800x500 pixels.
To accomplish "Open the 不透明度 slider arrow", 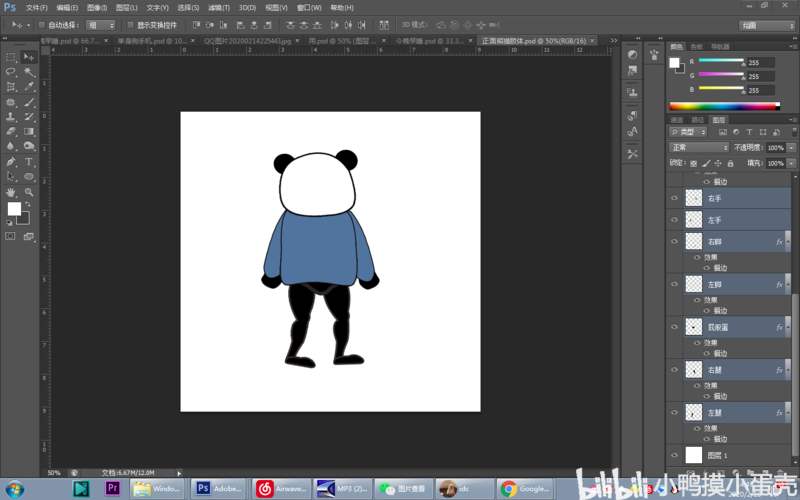I will coord(791,147).
